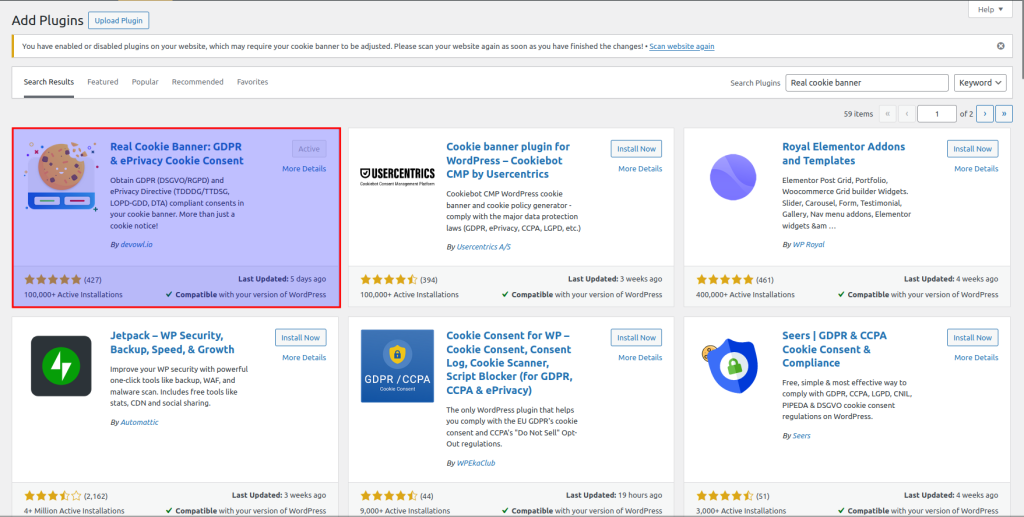Expand the Help panel

point(990,9)
